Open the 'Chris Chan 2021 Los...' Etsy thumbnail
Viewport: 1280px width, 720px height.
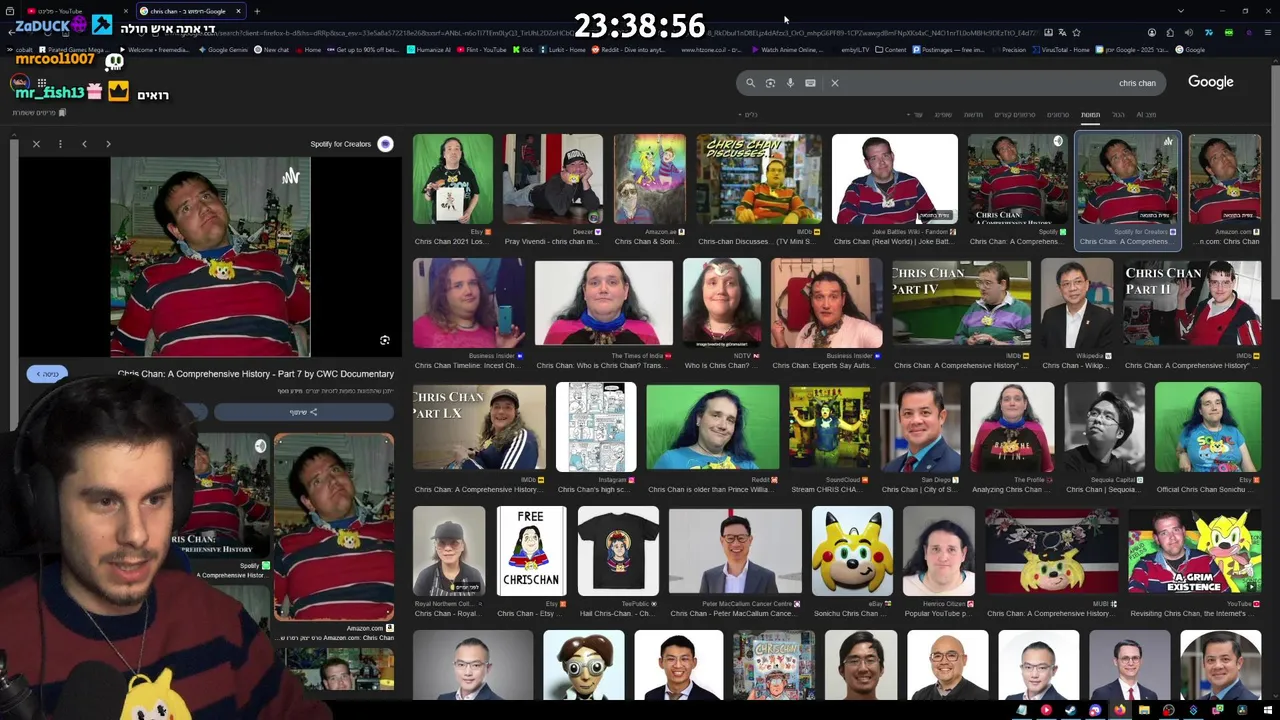click(452, 179)
